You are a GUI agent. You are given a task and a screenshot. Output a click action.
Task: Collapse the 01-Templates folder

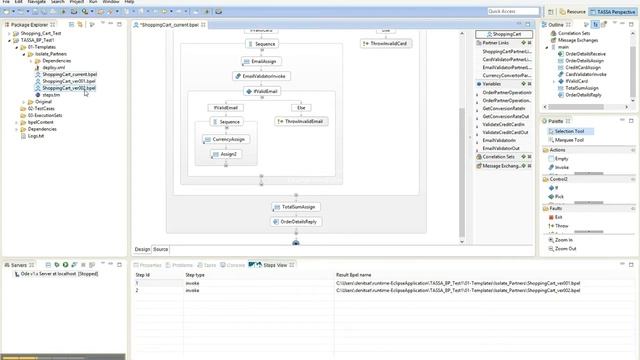17,47
